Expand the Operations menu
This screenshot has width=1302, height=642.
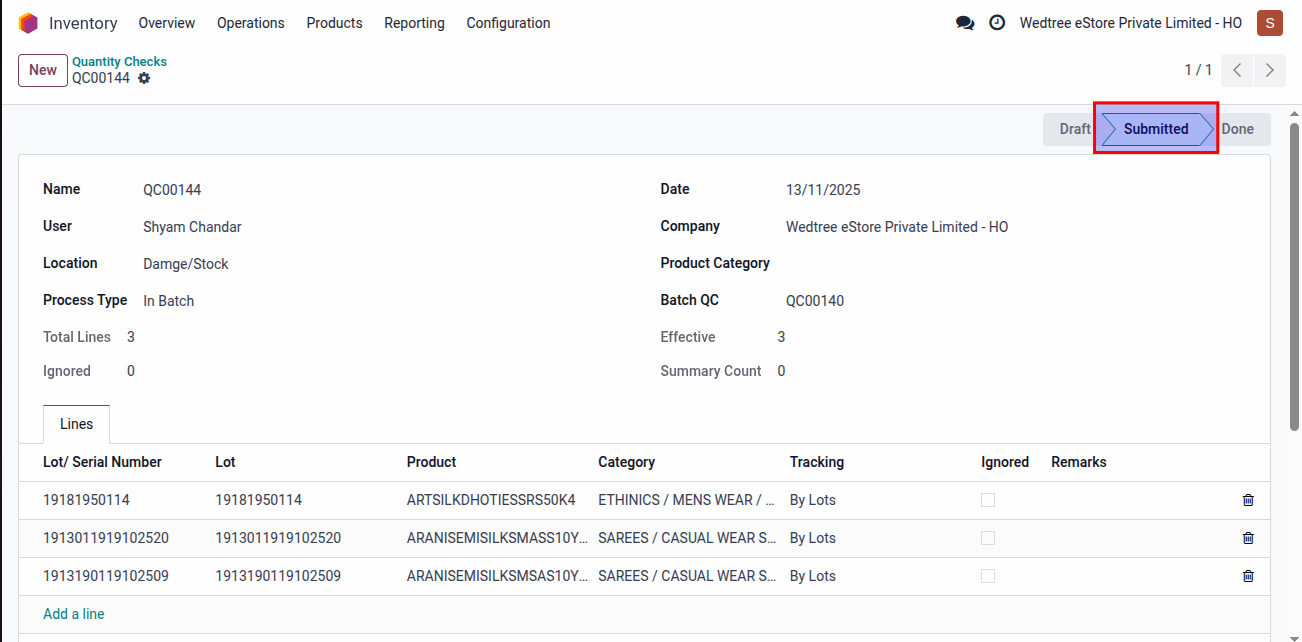point(250,23)
